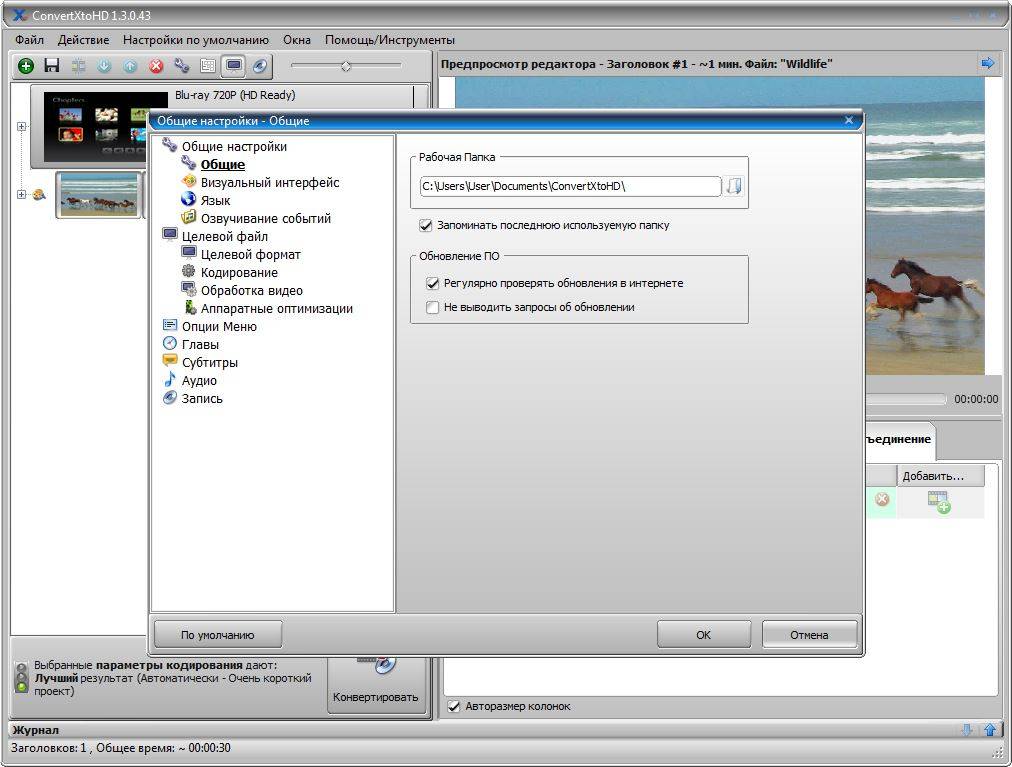Click the По умолчанию button
The width and height of the screenshot is (1012, 767).
tap(218, 635)
